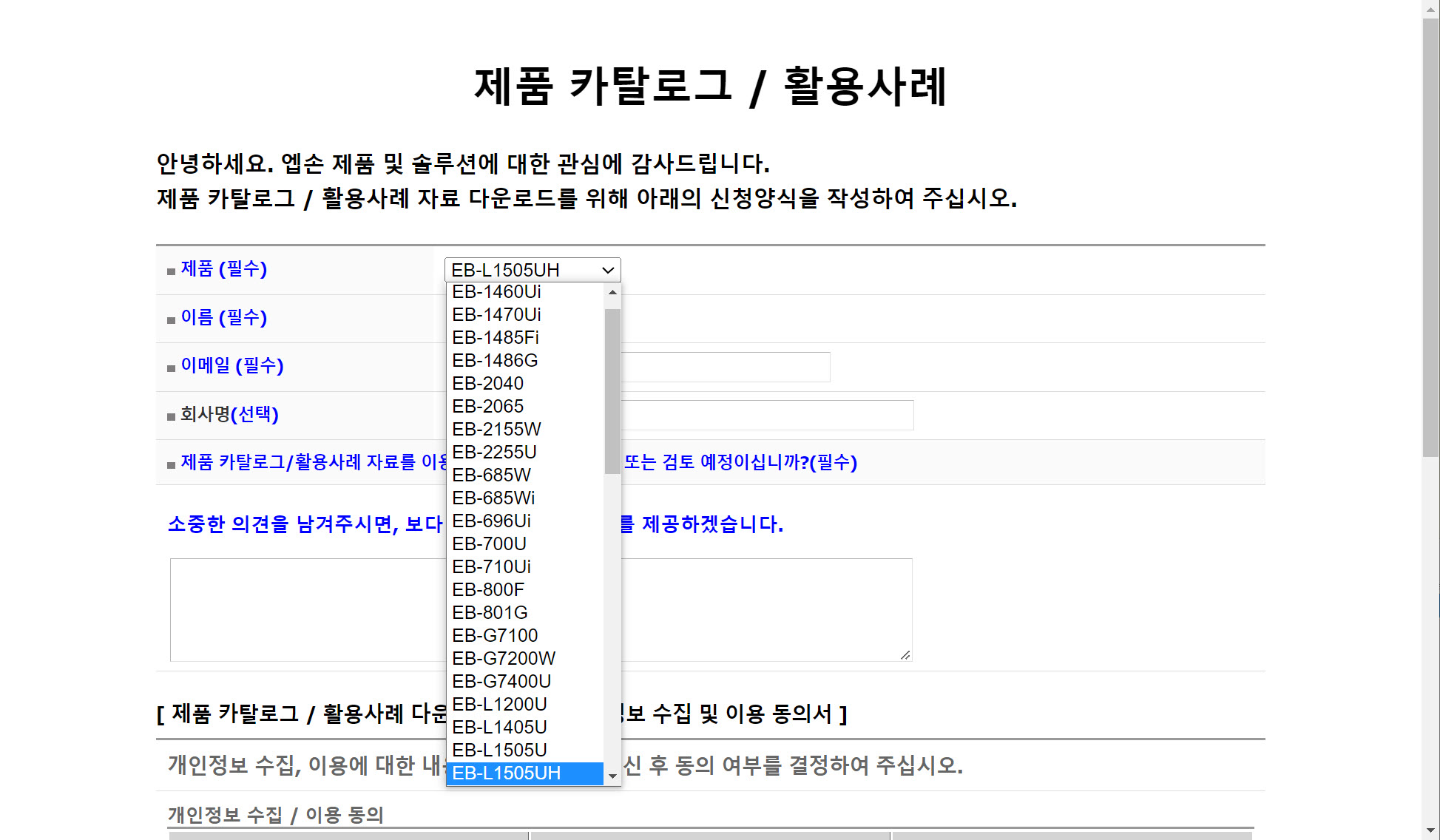Pick EB-2155W from the list
Viewport: 1440px width, 840px height.
(x=496, y=430)
